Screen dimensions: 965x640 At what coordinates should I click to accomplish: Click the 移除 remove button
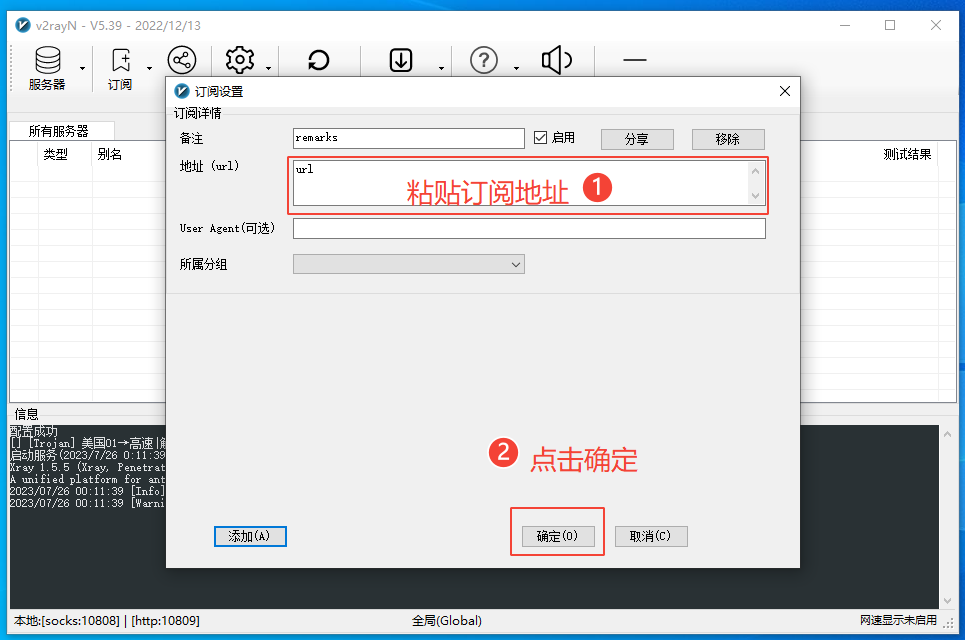tap(728, 138)
